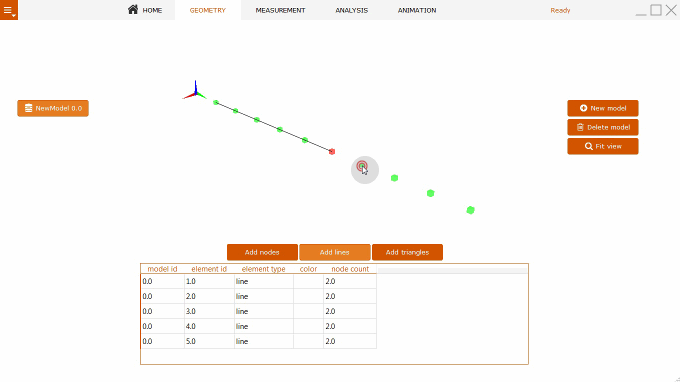680x382 pixels.
Task: Click the color cell of element 1.0
Action: [x=308, y=281]
